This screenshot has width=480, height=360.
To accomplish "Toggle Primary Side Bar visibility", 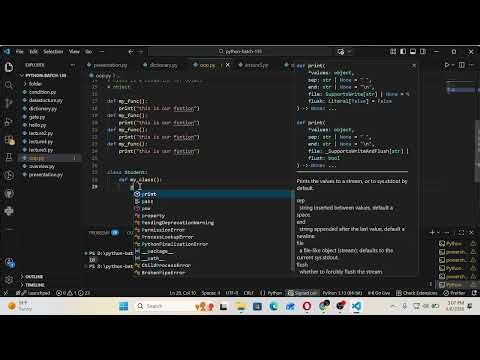I will (403, 52).
